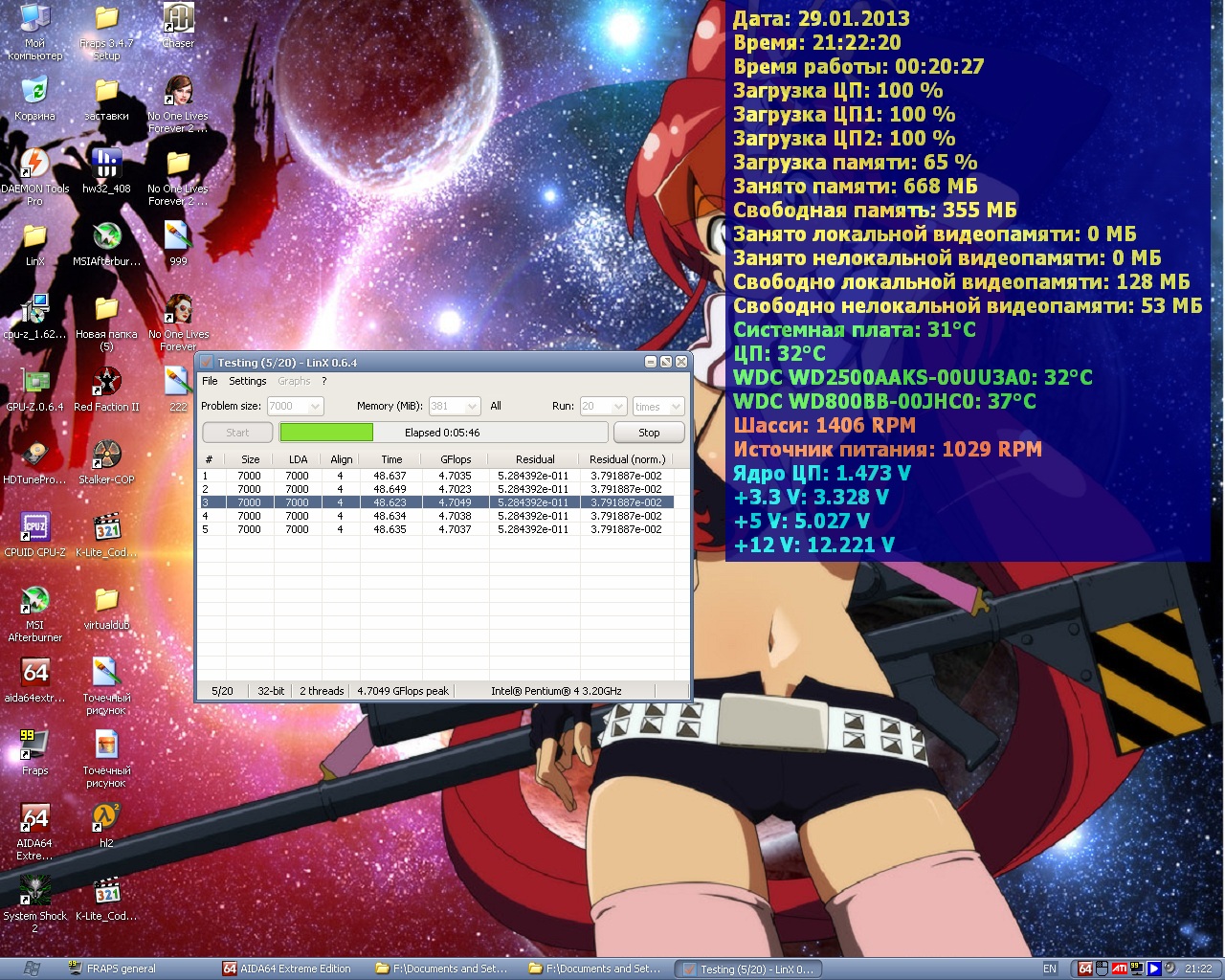Select the Fraps desktop shortcut
The image size is (1225, 980).
34,753
